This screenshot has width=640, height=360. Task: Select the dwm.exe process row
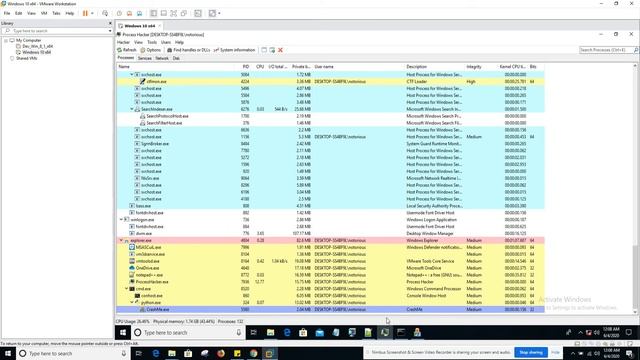(330, 233)
